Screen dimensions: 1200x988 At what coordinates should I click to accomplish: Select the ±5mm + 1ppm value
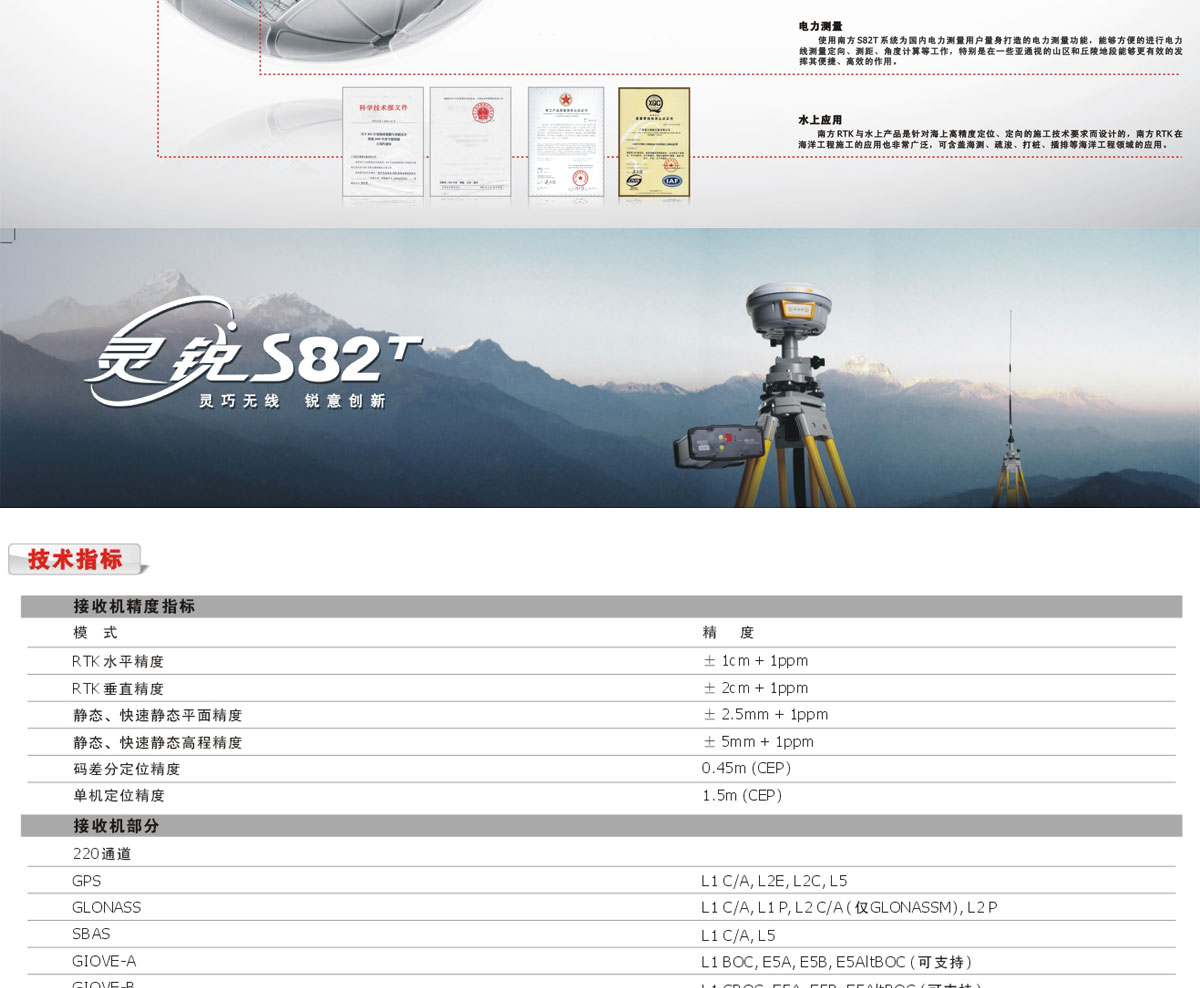point(758,742)
